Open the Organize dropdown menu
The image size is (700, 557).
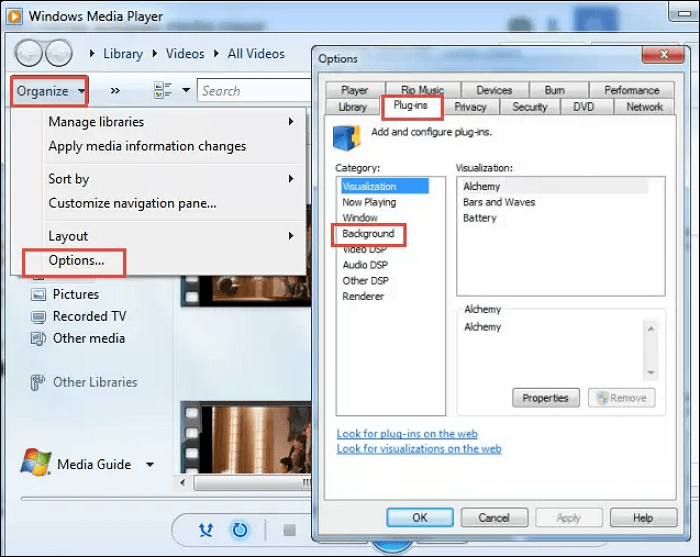coord(49,91)
